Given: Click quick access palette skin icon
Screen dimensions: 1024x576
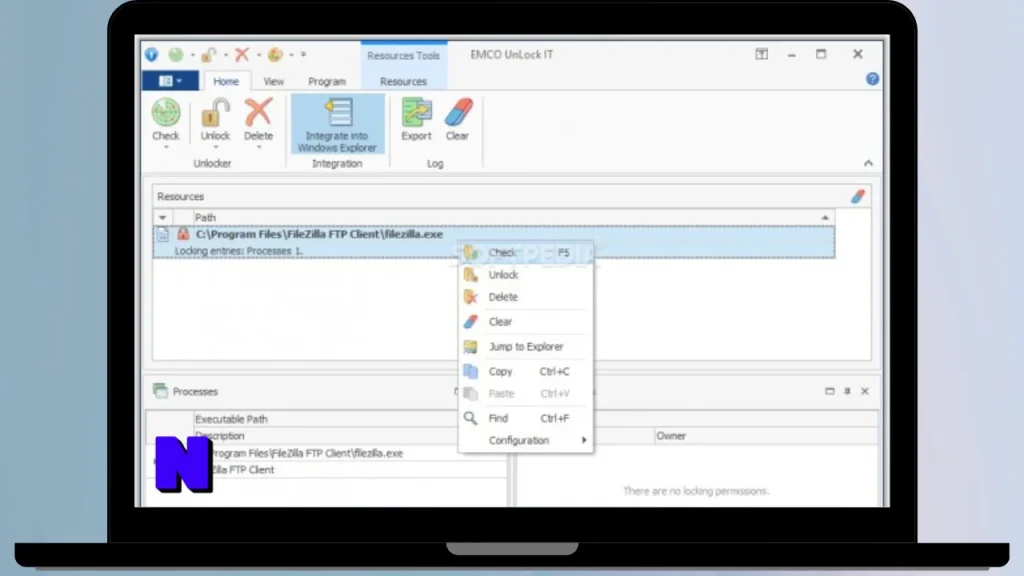Looking at the screenshot, I should 276,55.
